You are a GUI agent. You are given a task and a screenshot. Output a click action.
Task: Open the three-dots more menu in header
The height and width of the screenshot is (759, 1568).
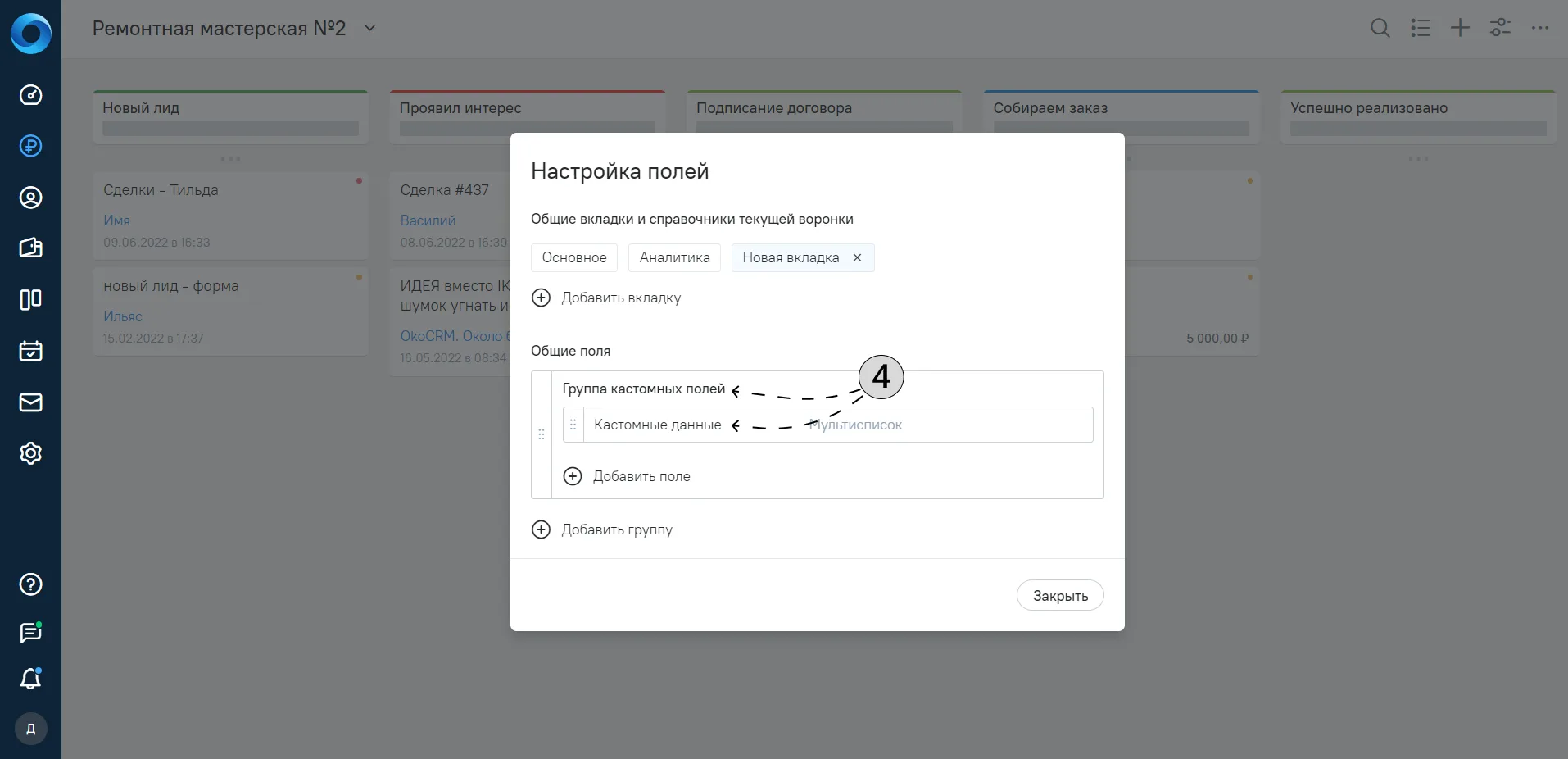(x=1540, y=29)
